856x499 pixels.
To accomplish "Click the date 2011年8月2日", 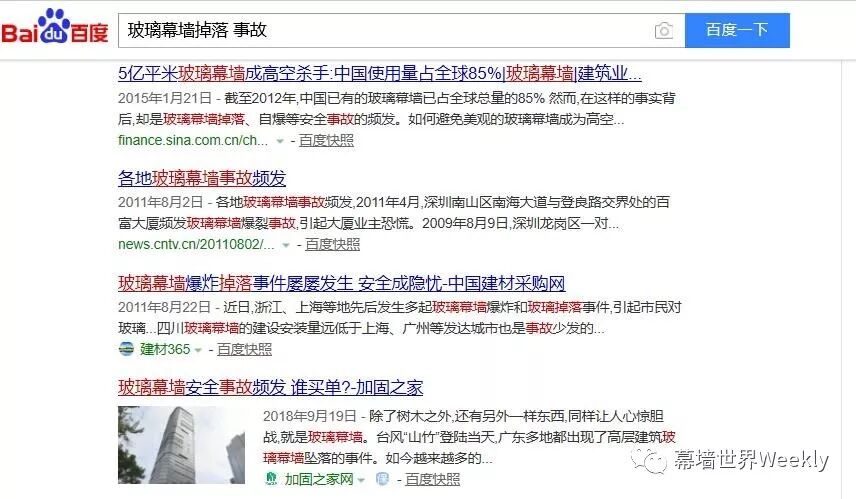I will point(160,203).
